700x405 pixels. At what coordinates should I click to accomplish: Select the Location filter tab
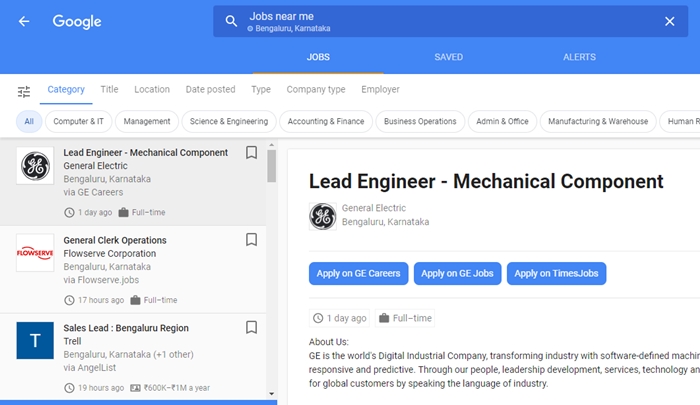coord(152,89)
